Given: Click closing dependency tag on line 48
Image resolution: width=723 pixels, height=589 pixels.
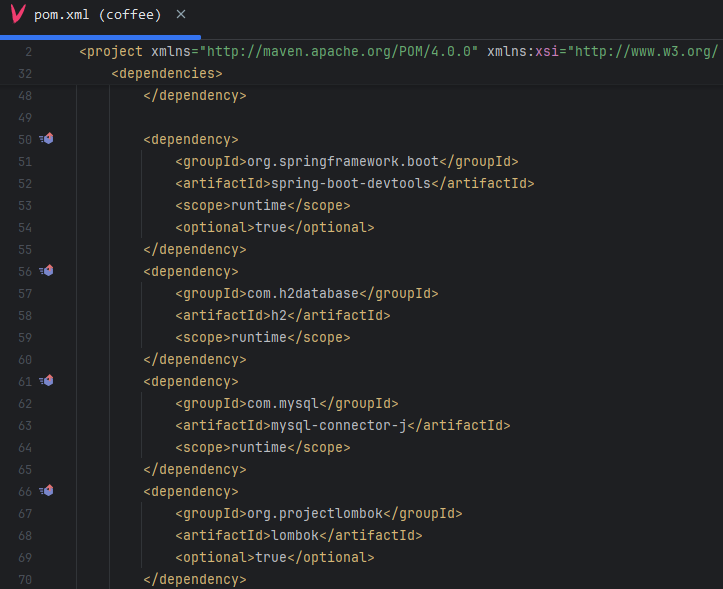Looking at the screenshot, I should (195, 95).
